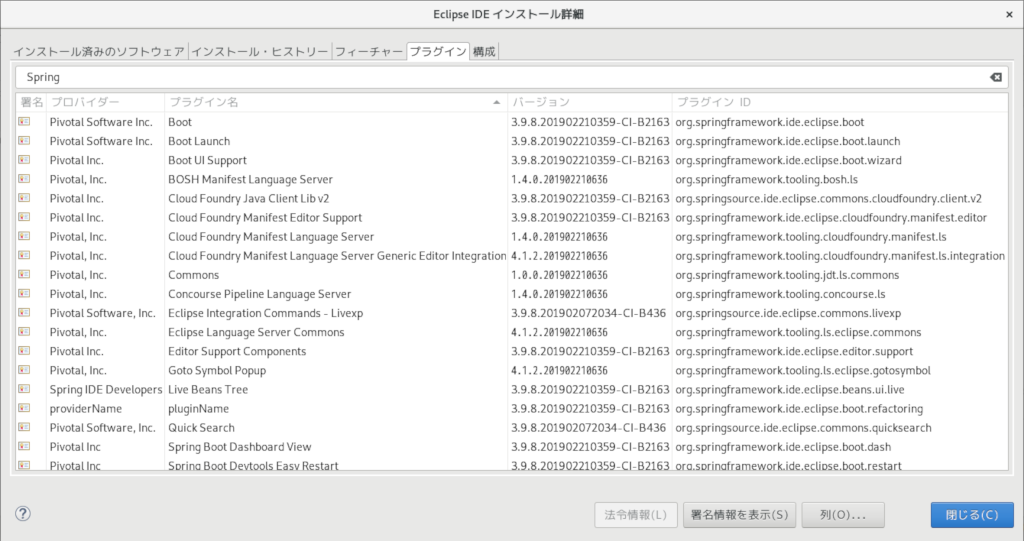Switch to インストール済みのソフトウェア tab
Image resolution: width=1024 pixels, height=541 pixels.
pyautogui.click(x=99, y=51)
